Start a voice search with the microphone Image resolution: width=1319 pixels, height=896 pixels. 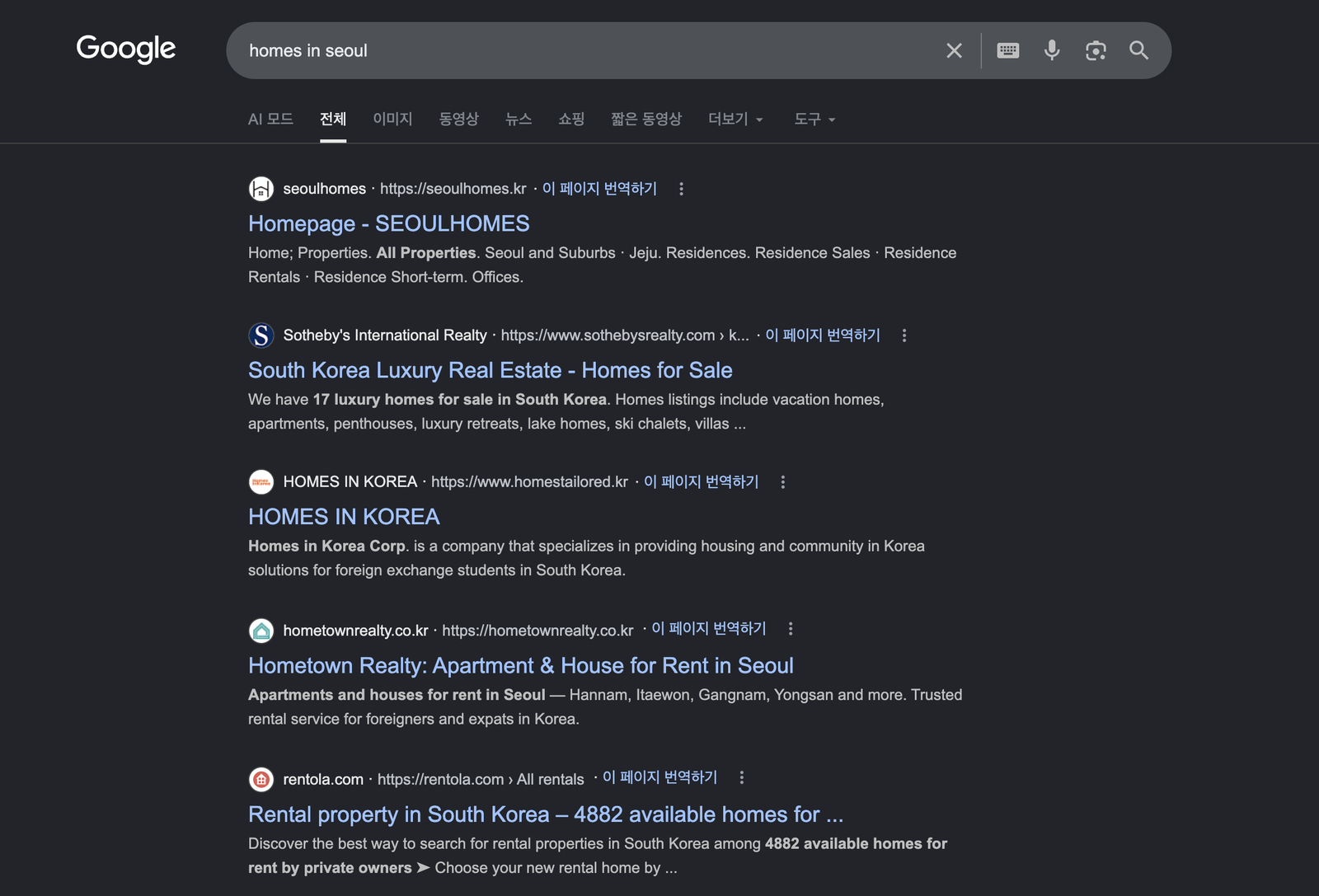point(1052,50)
